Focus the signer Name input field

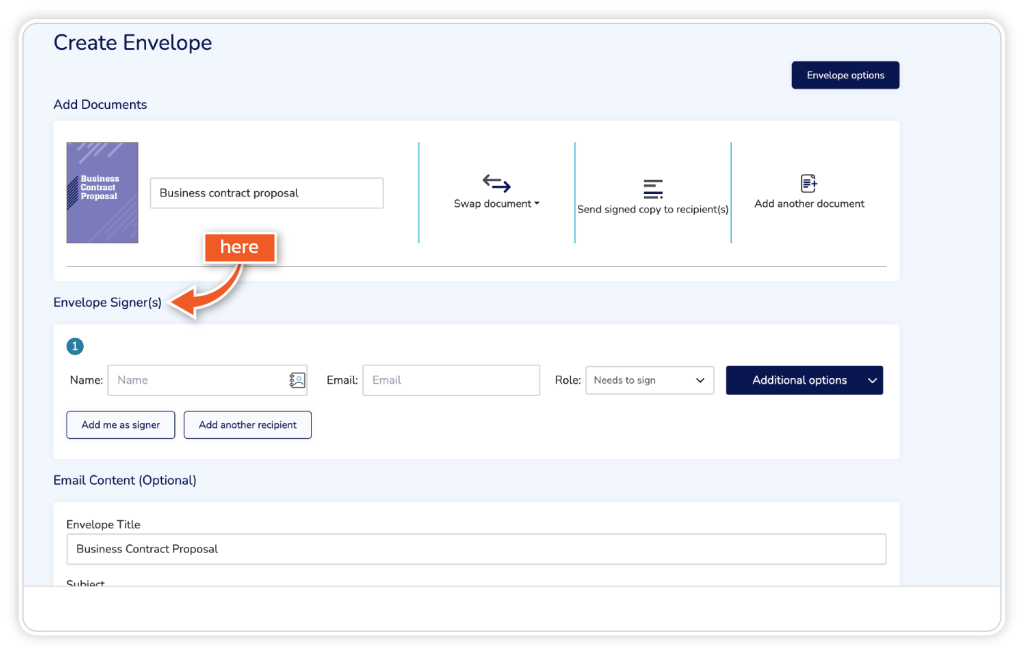pyautogui.click(x=195, y=380)
